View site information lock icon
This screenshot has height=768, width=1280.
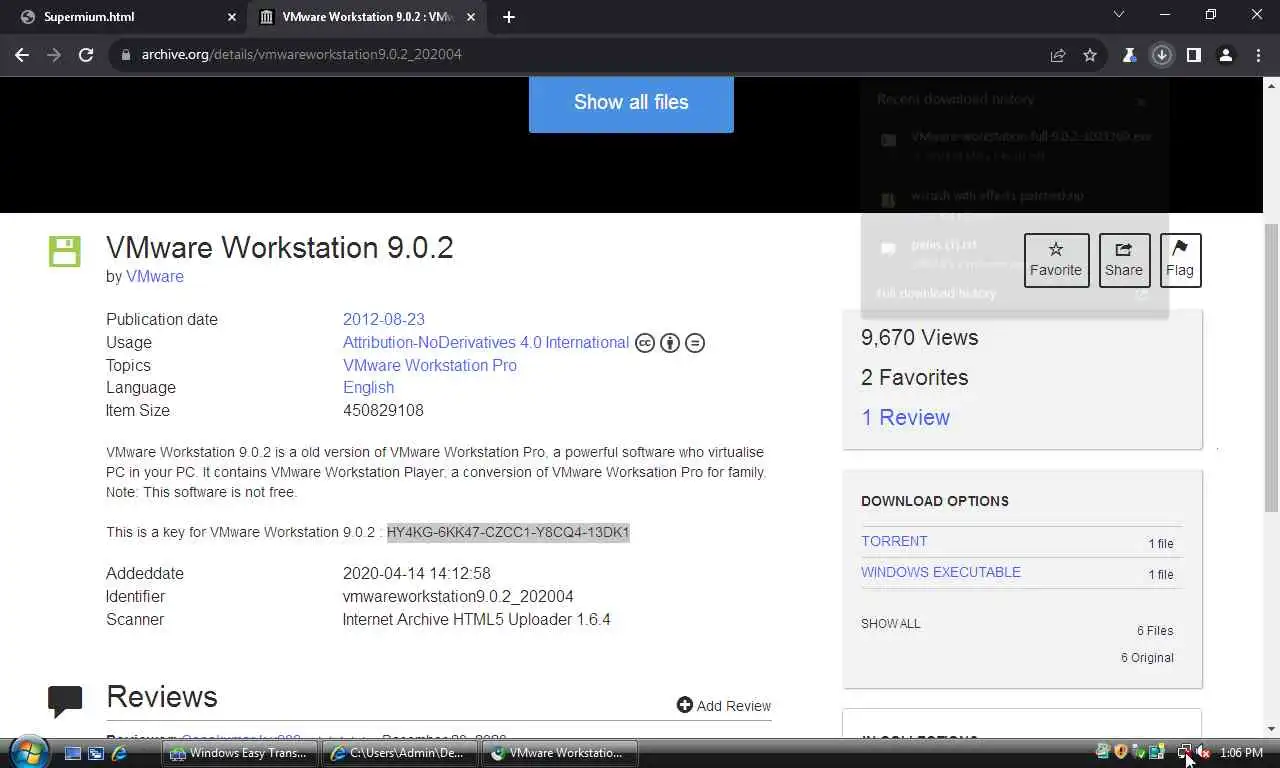click(x=125, y=55)
